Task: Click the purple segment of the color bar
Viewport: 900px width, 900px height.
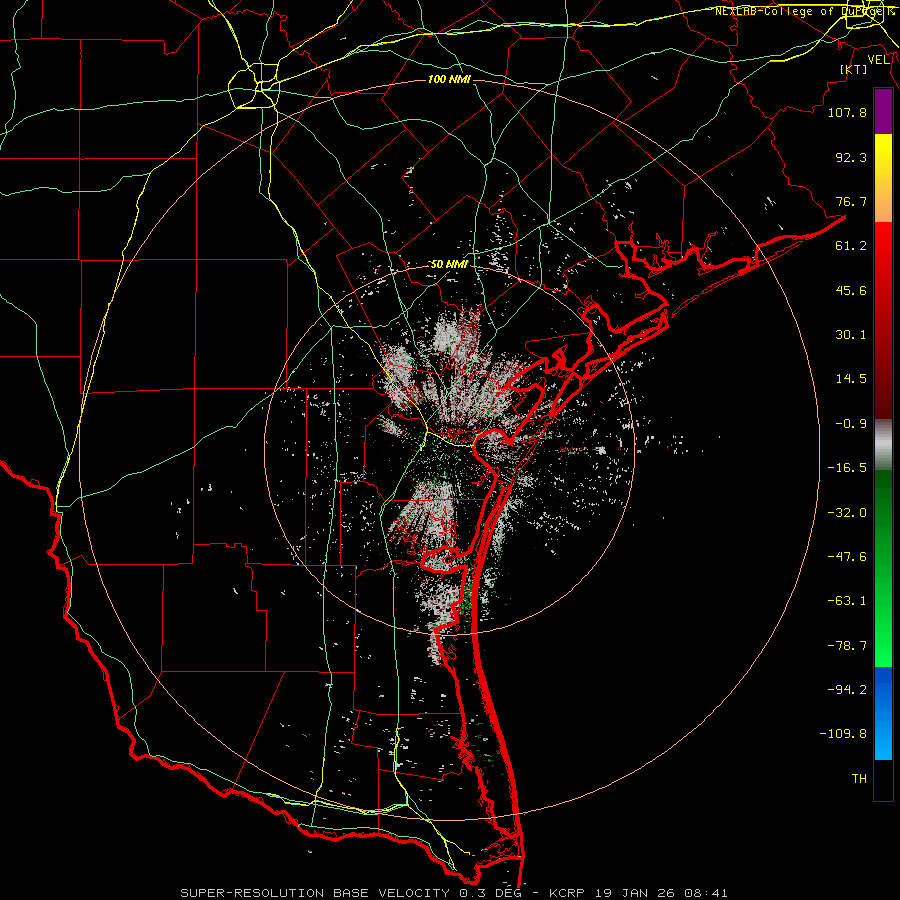Action: pyautogui.click(x=883, y=112)
